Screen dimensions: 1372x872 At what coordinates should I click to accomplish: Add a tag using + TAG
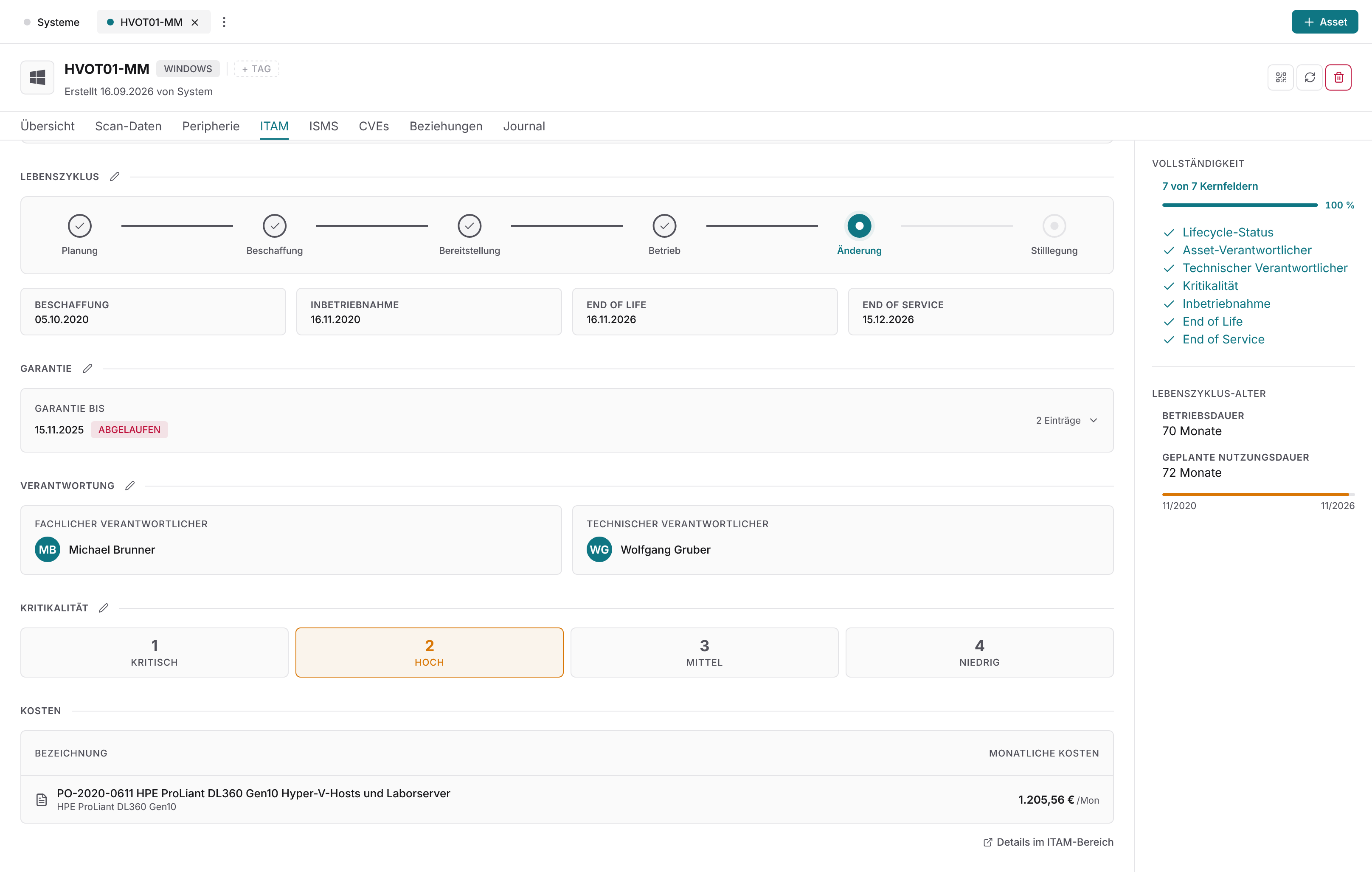coord(256,69)
